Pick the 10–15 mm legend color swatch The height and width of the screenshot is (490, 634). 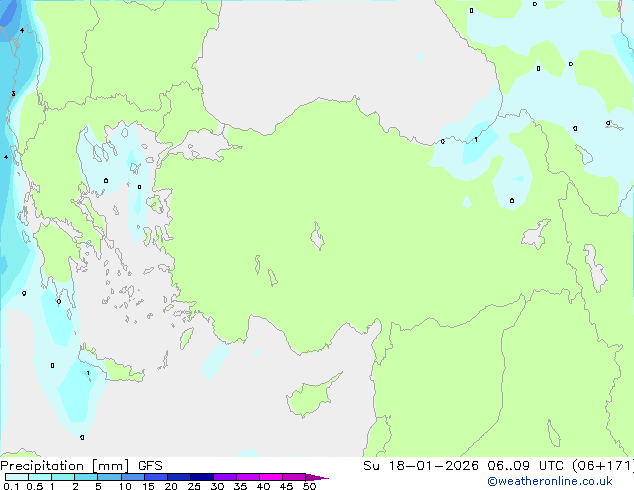coord(133,477)
